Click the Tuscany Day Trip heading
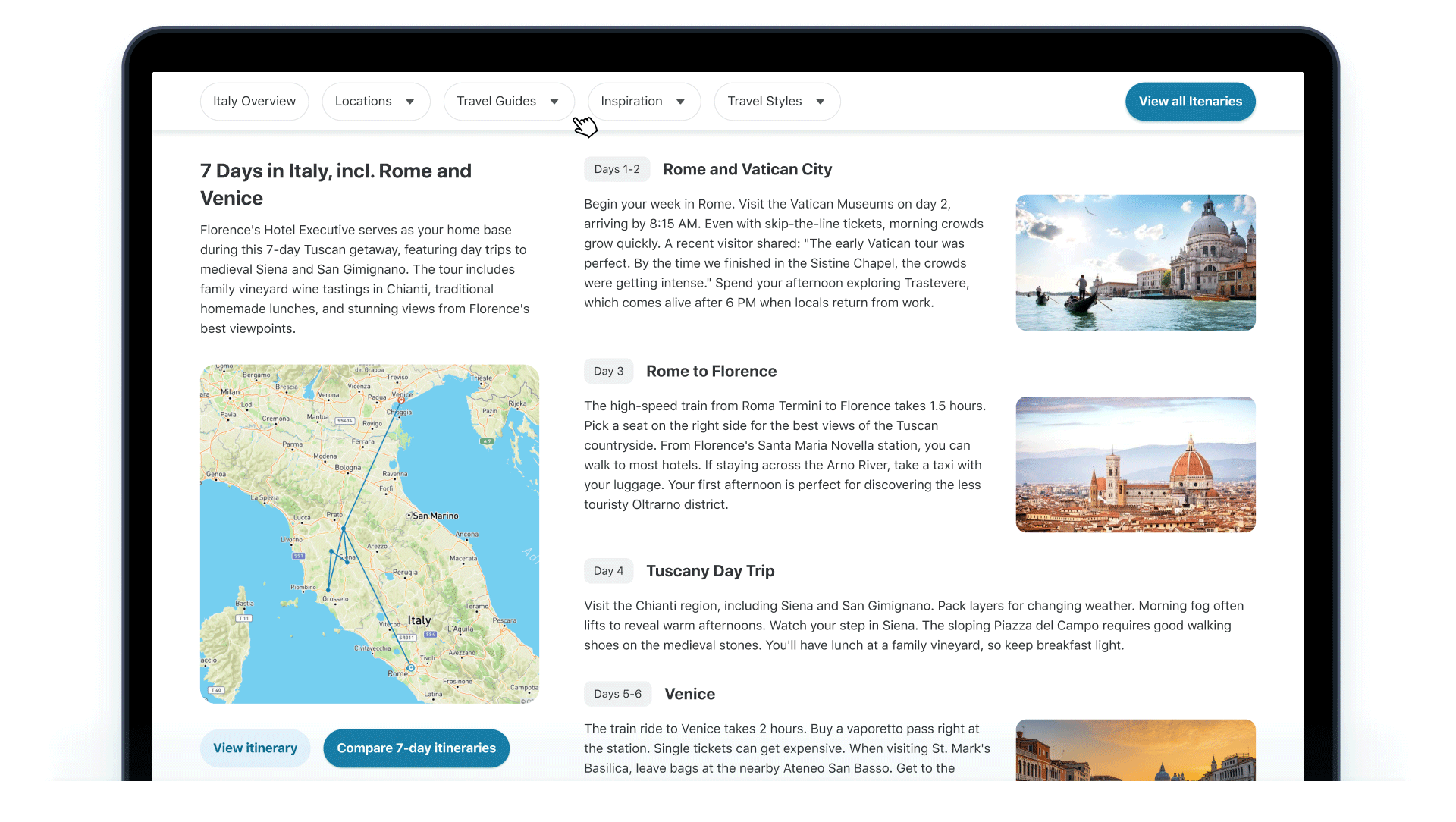The image size is (1456, 822). [710, 571]
